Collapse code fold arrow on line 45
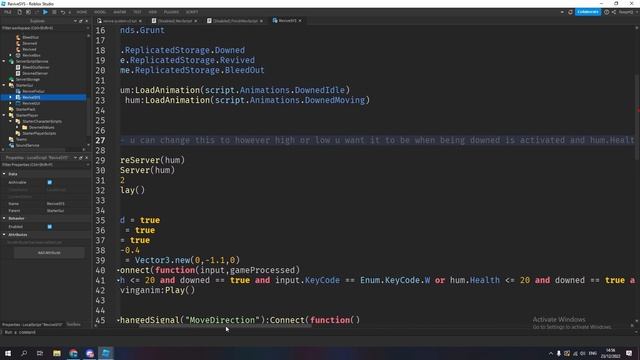The width and height of the screenshot is (640, 360). point(118,320)
